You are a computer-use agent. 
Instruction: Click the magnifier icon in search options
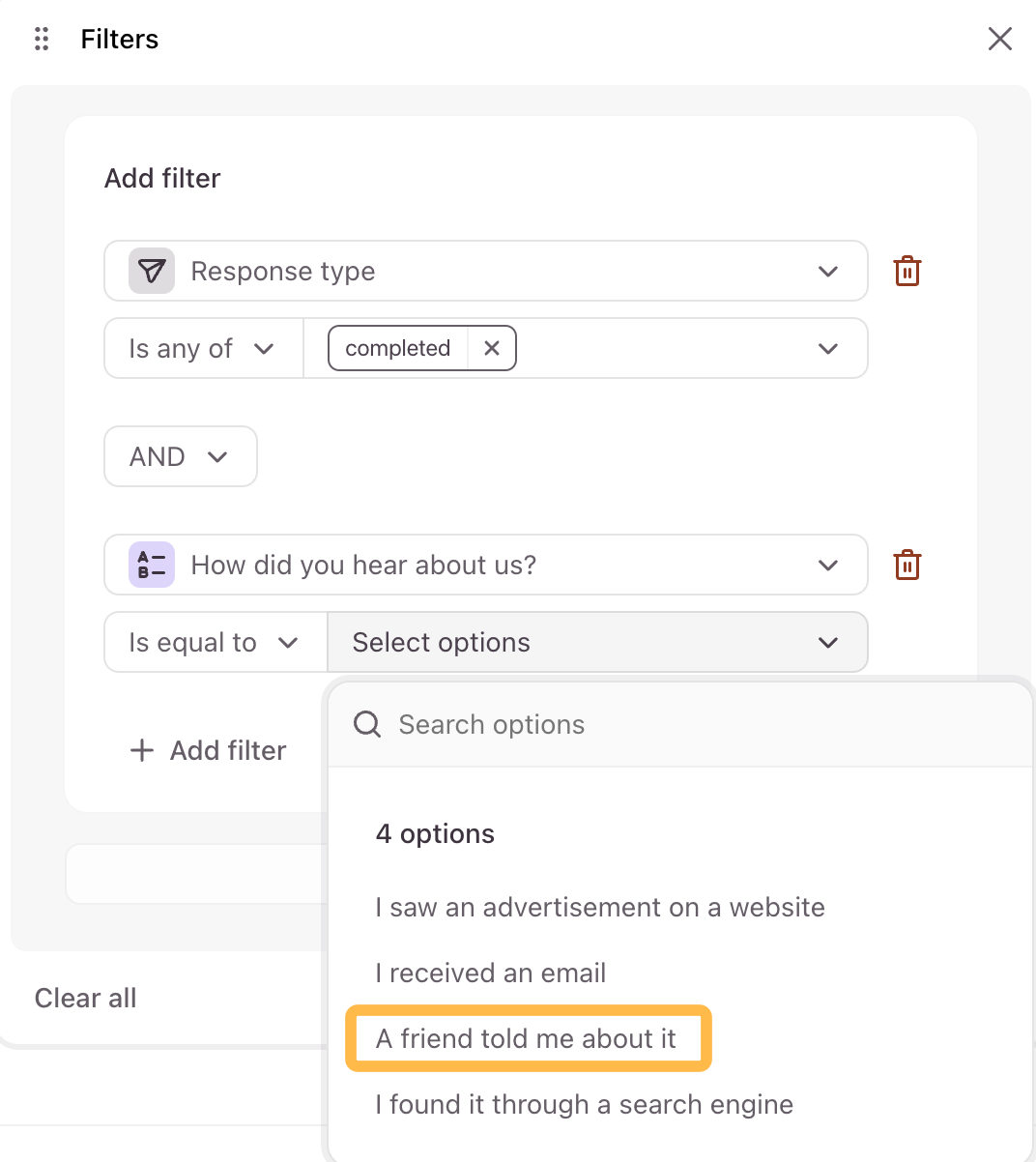click(x=367, y=724)
